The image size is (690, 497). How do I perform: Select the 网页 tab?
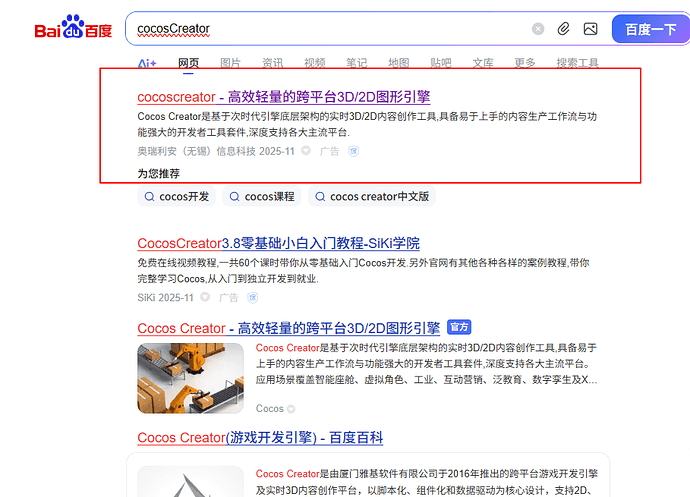click(188, 63)
